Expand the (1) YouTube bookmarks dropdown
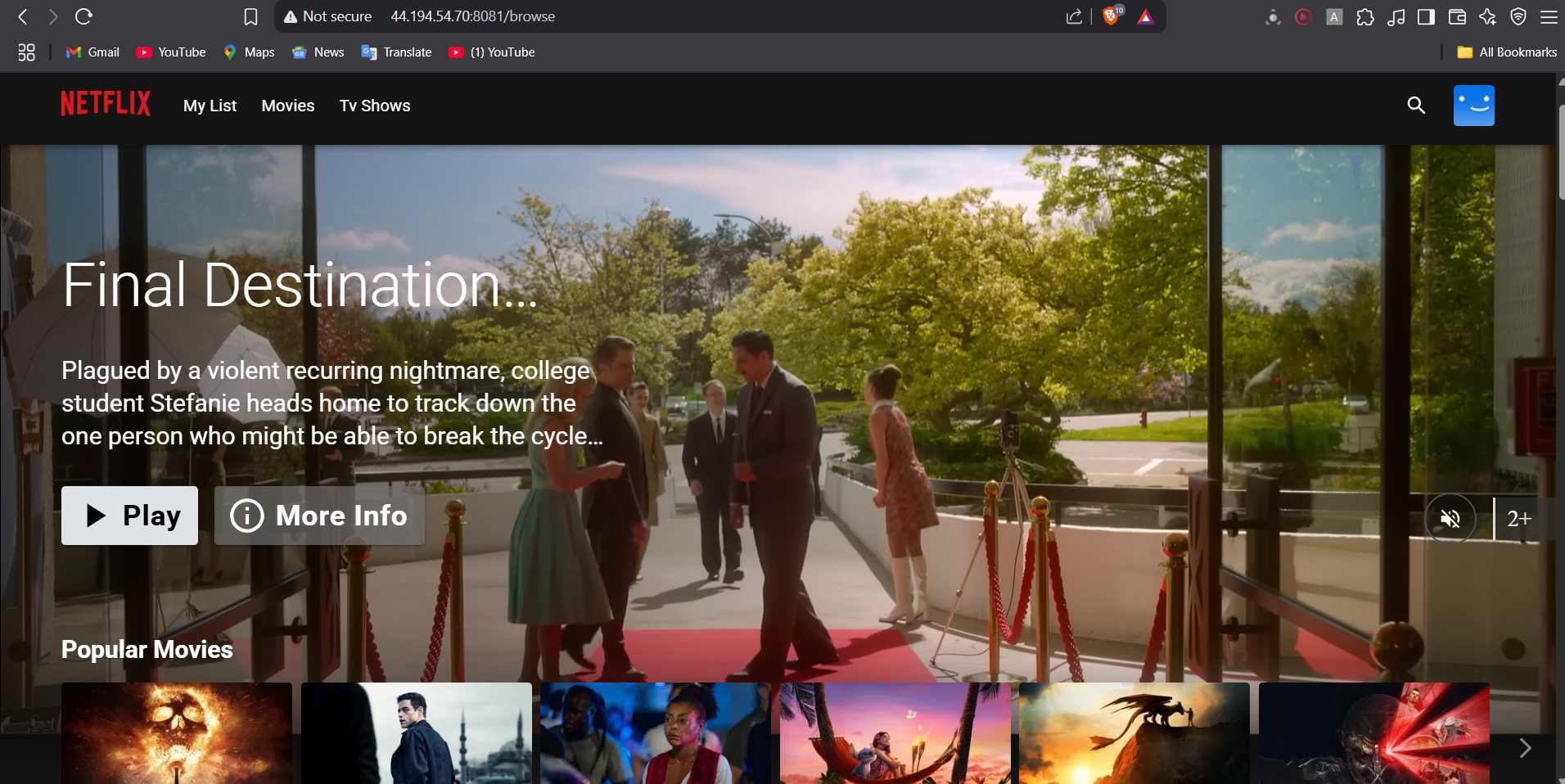Viewport: 1565px width, 784px height. [490, 52]
